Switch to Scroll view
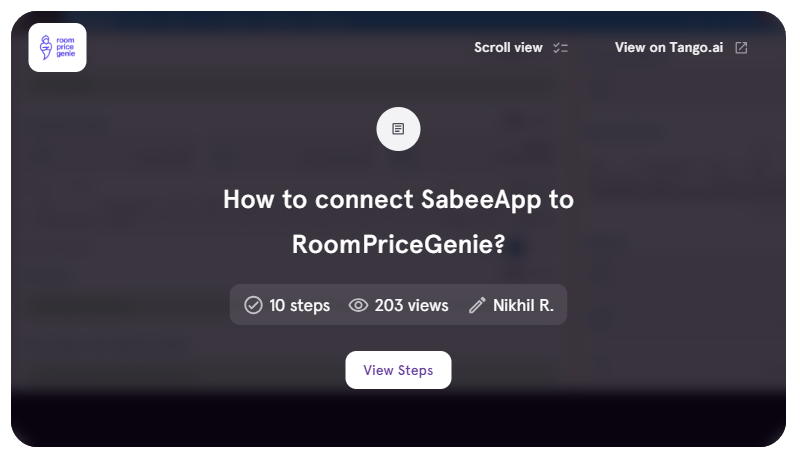Screen dimensions: 800x459 click(508, 48)
